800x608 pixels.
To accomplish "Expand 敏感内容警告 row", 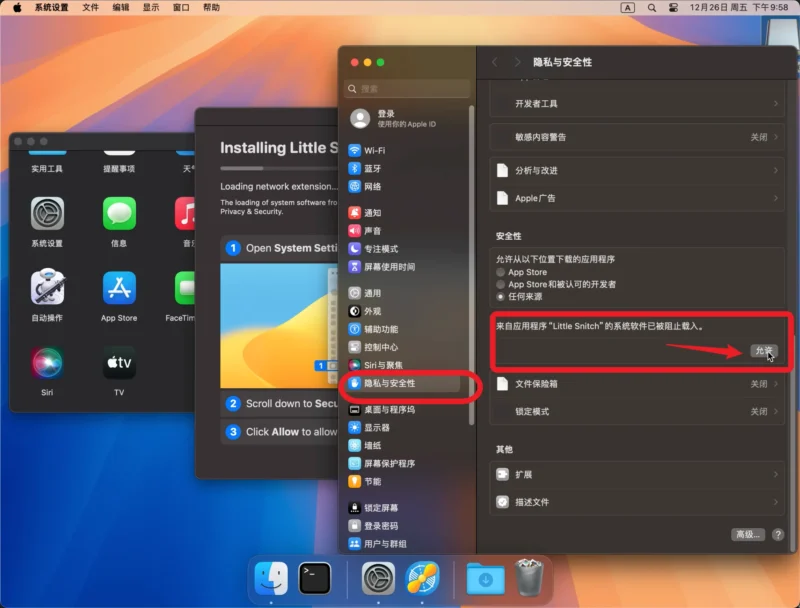I will [636, 137].
